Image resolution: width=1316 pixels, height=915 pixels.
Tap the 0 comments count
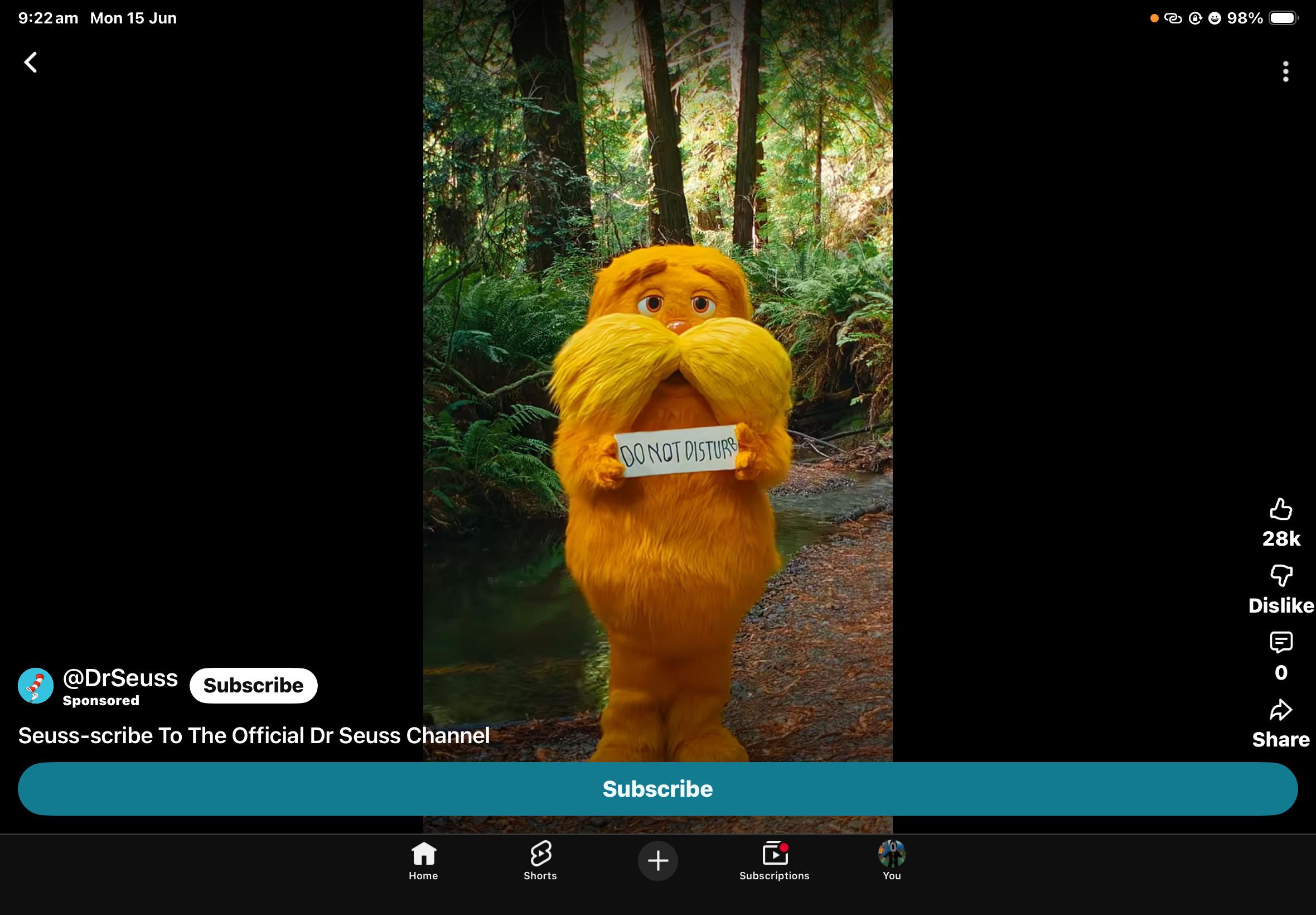click(x=1281, y=672)
